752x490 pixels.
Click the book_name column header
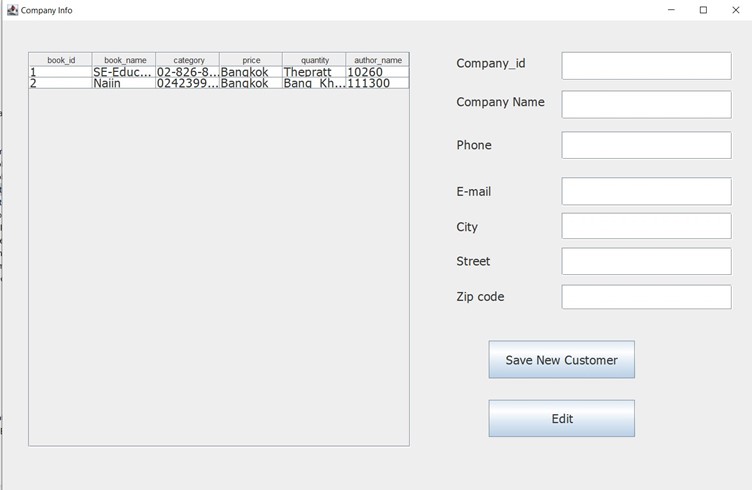124,60
